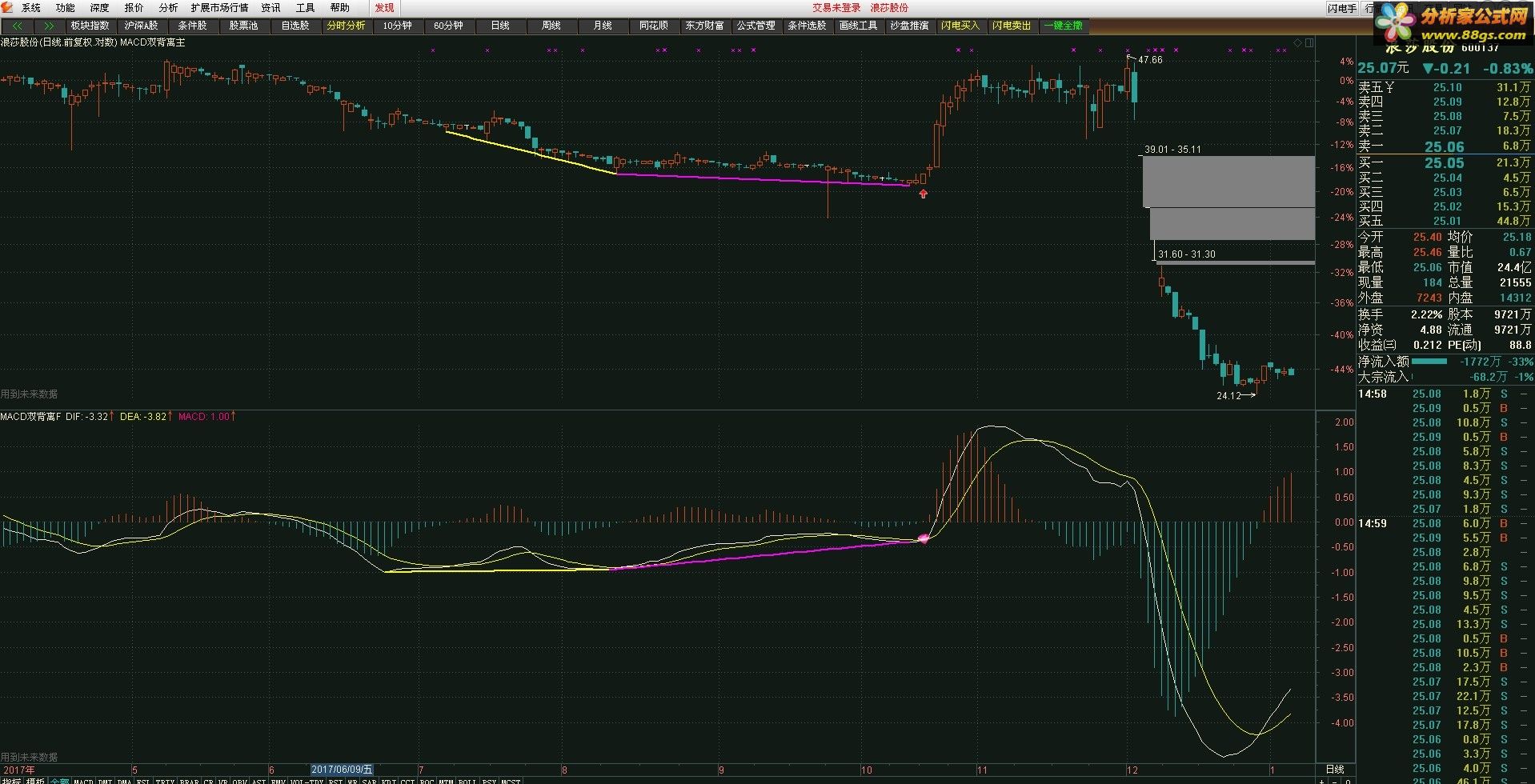Click the 卖一 price 25.06

click(1444, 146)
